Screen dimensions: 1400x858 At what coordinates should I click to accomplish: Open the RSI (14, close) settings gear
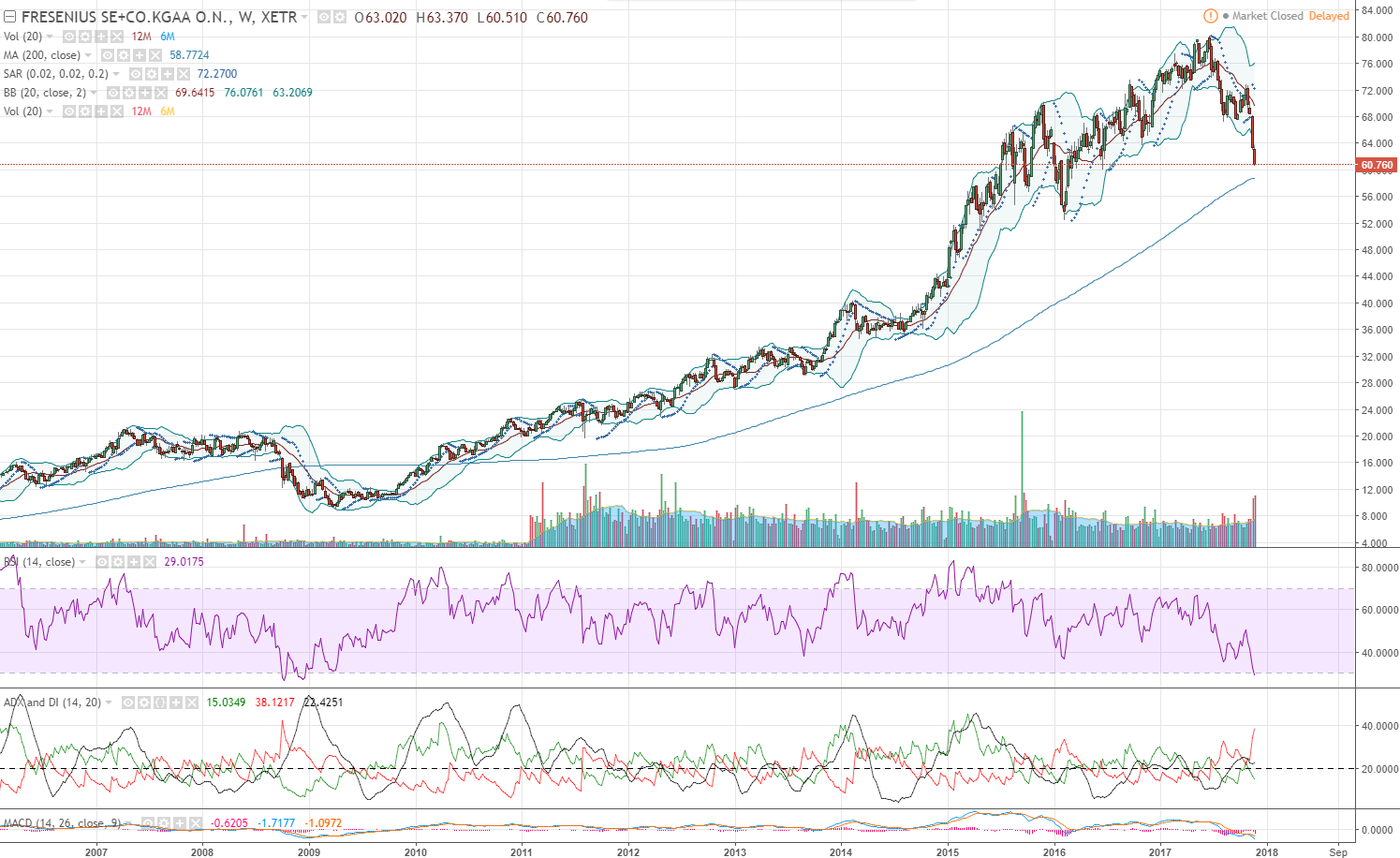pos(118,562)
